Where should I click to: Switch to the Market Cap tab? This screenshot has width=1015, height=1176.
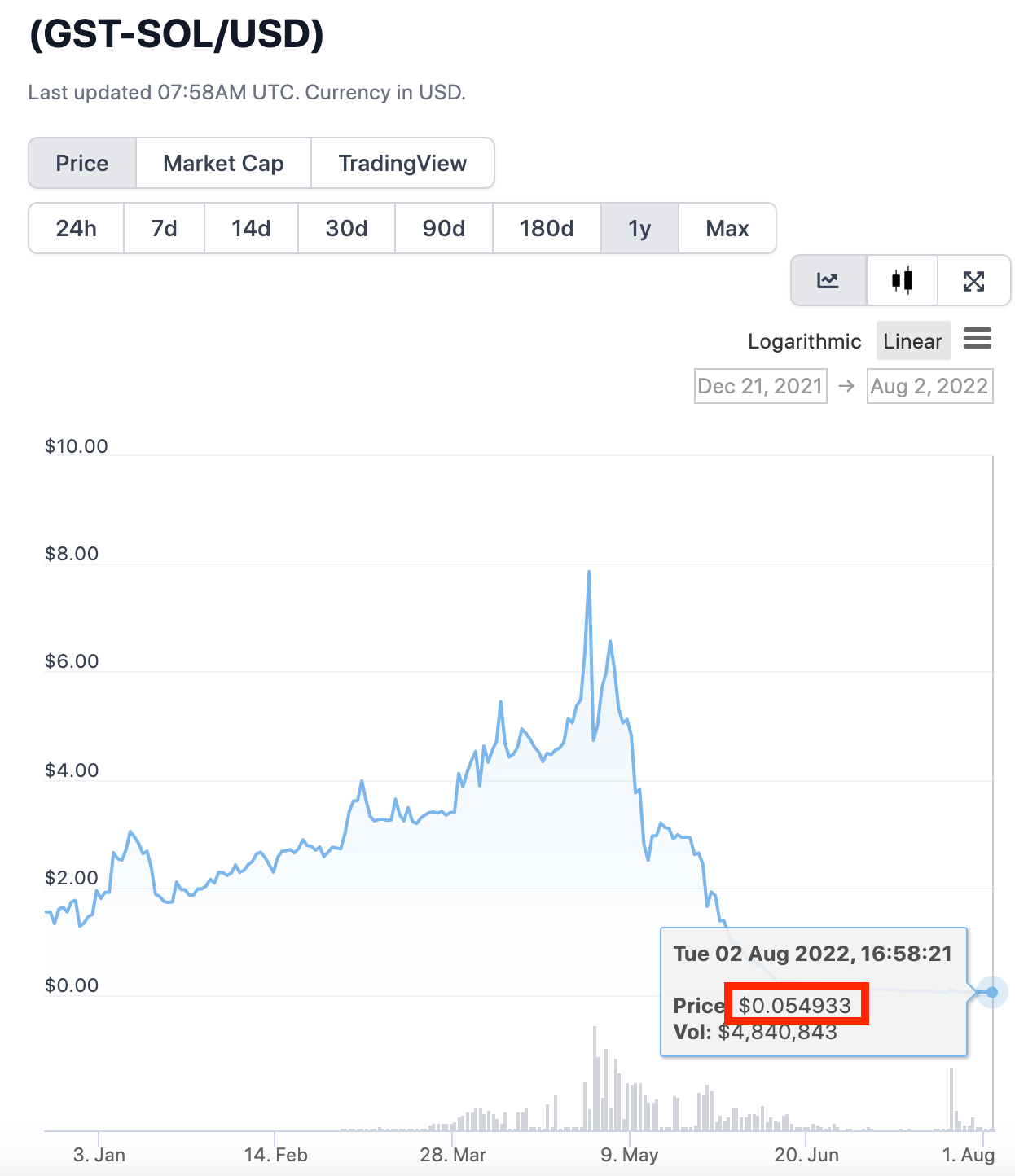pos(223,164)
